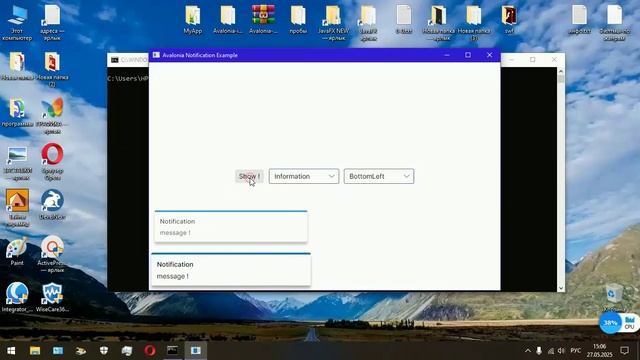Click scroll-down arrow in command prompt window

[x=561, y=288]
